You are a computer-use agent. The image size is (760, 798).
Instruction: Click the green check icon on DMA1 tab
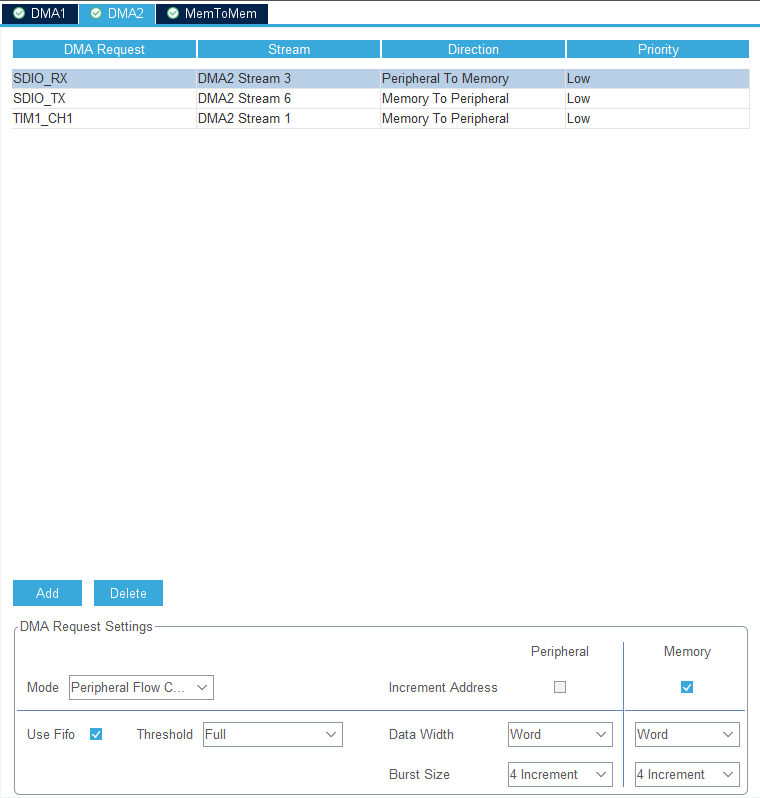(19, 13)
